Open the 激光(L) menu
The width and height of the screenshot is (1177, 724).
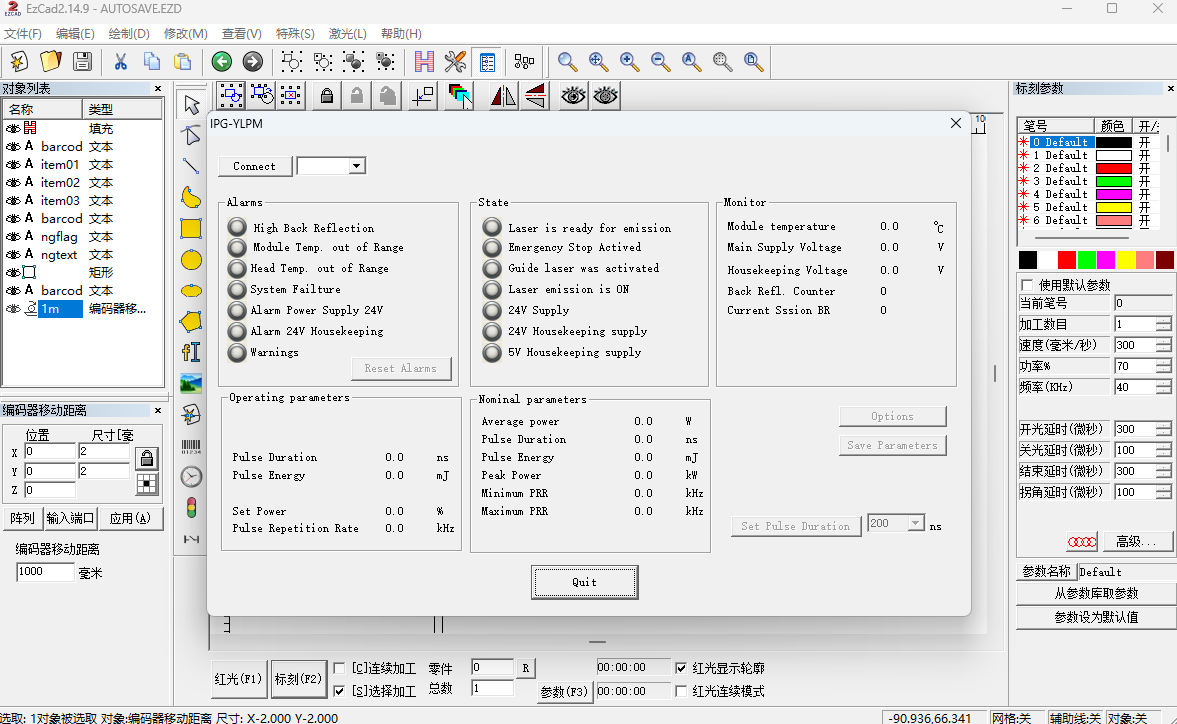[348, 34]
